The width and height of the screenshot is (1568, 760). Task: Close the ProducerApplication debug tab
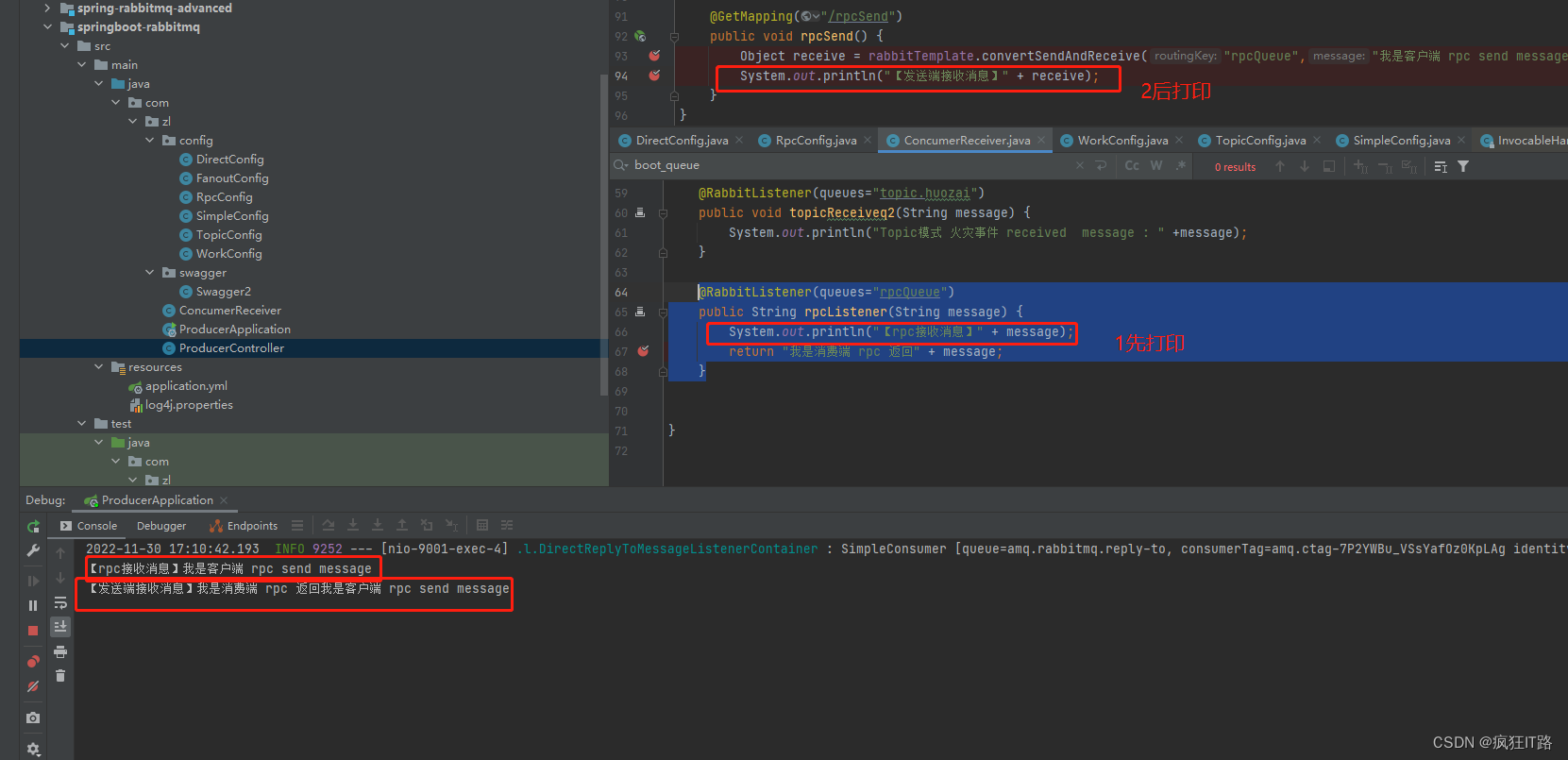point(224,500)
